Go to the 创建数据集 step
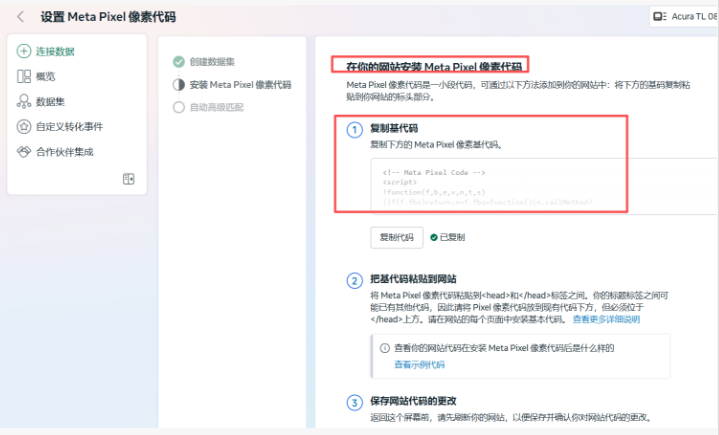719x435 pixels. click(x=212, y=61)
